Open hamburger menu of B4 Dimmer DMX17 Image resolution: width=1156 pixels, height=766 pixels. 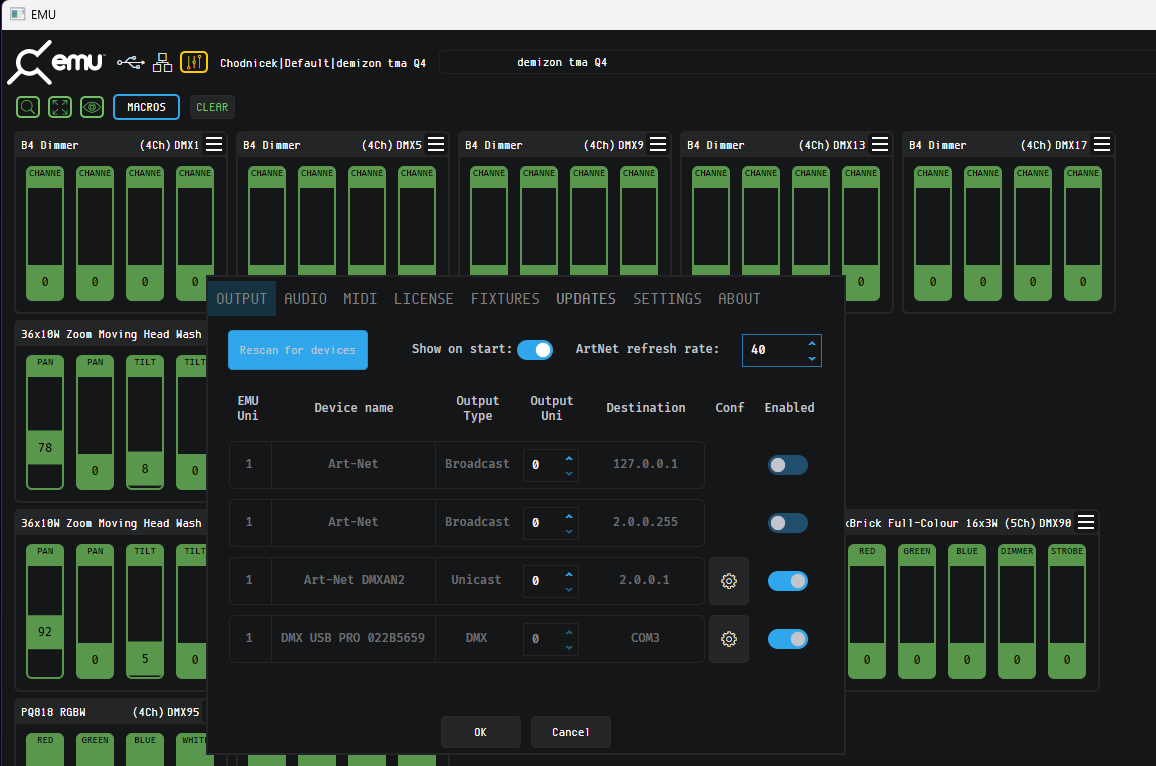click(x=1102, y=145)
